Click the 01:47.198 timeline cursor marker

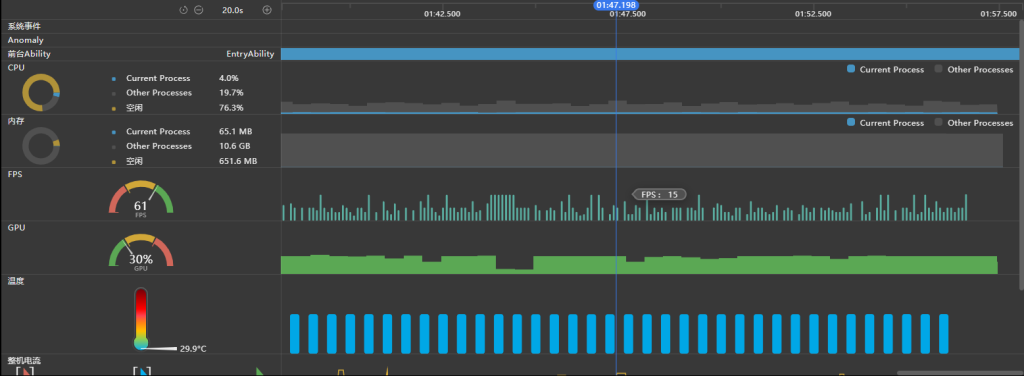(616, 5)
